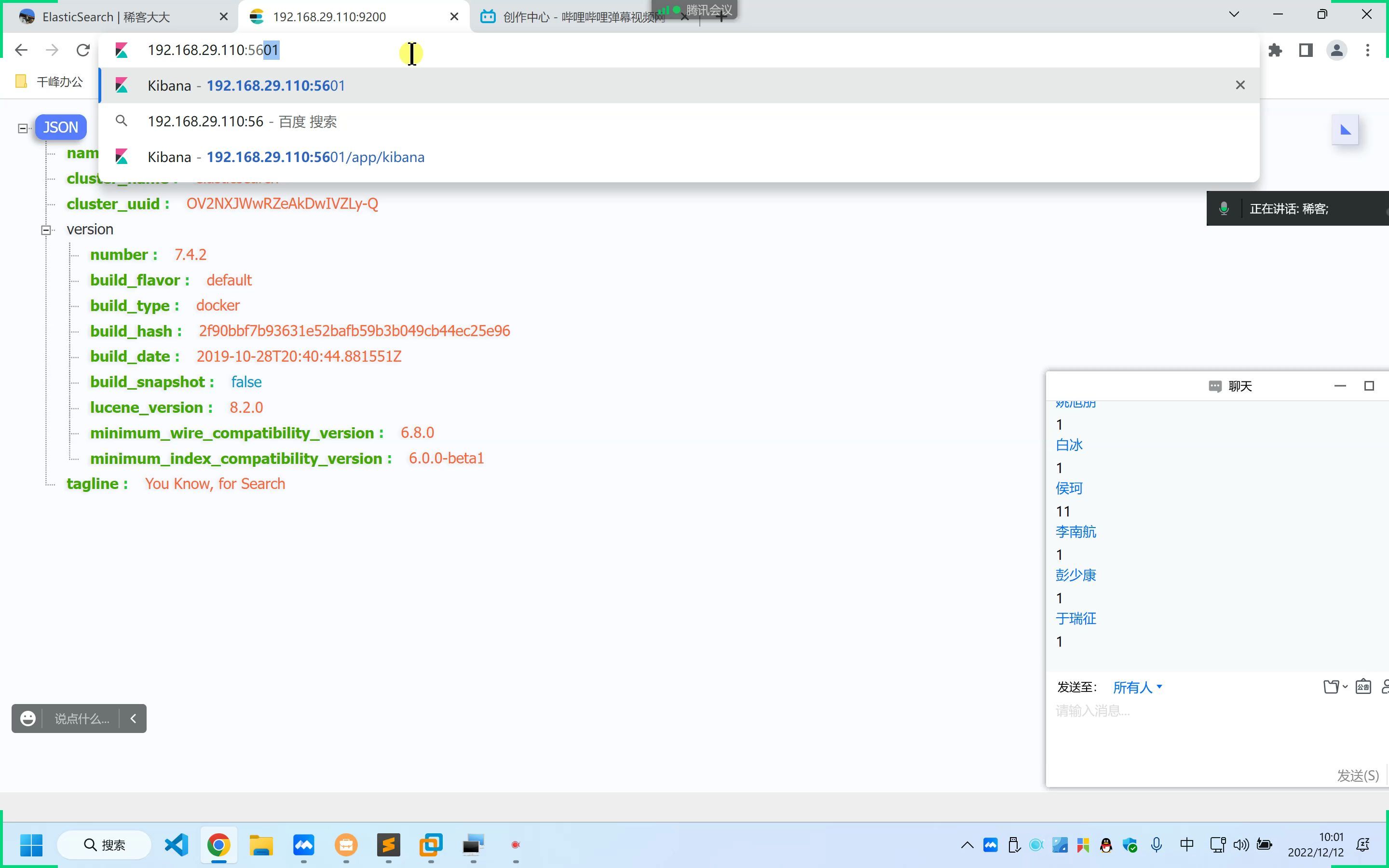Collapse the version tree node

(46, 230)
